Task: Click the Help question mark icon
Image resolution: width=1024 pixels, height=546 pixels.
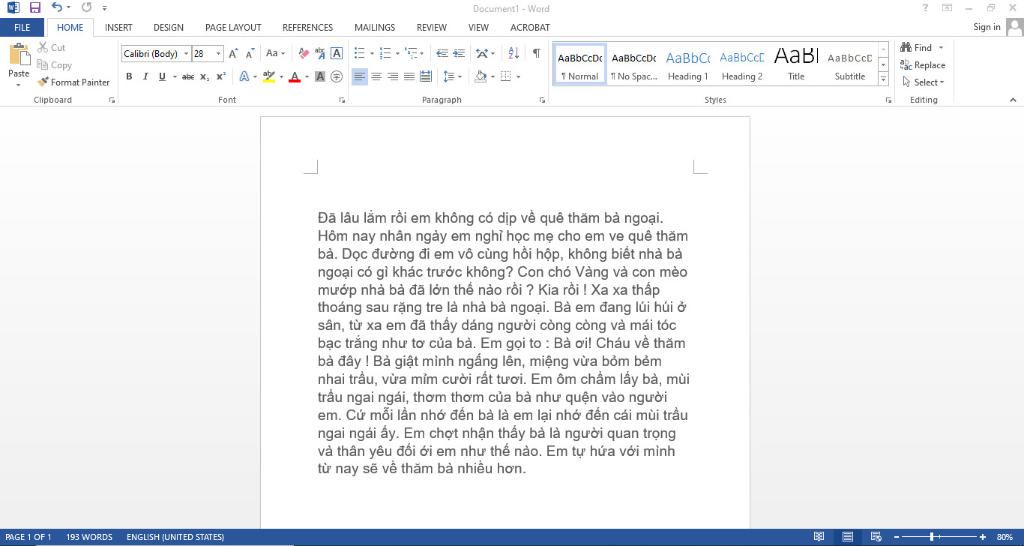Action: [x=925, y=8]
